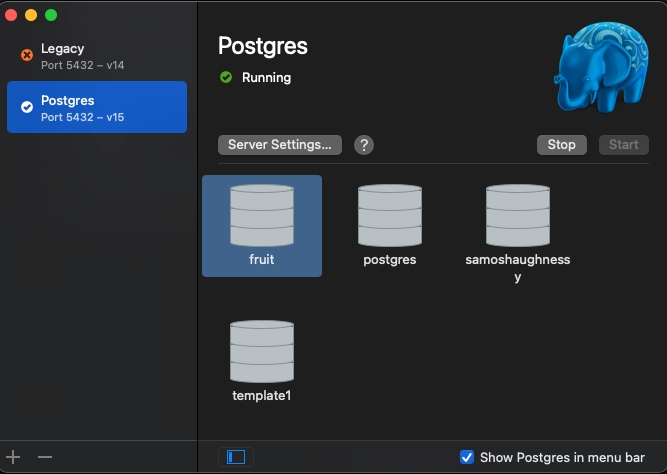Remove selected server with minus icon

[45, 457]
